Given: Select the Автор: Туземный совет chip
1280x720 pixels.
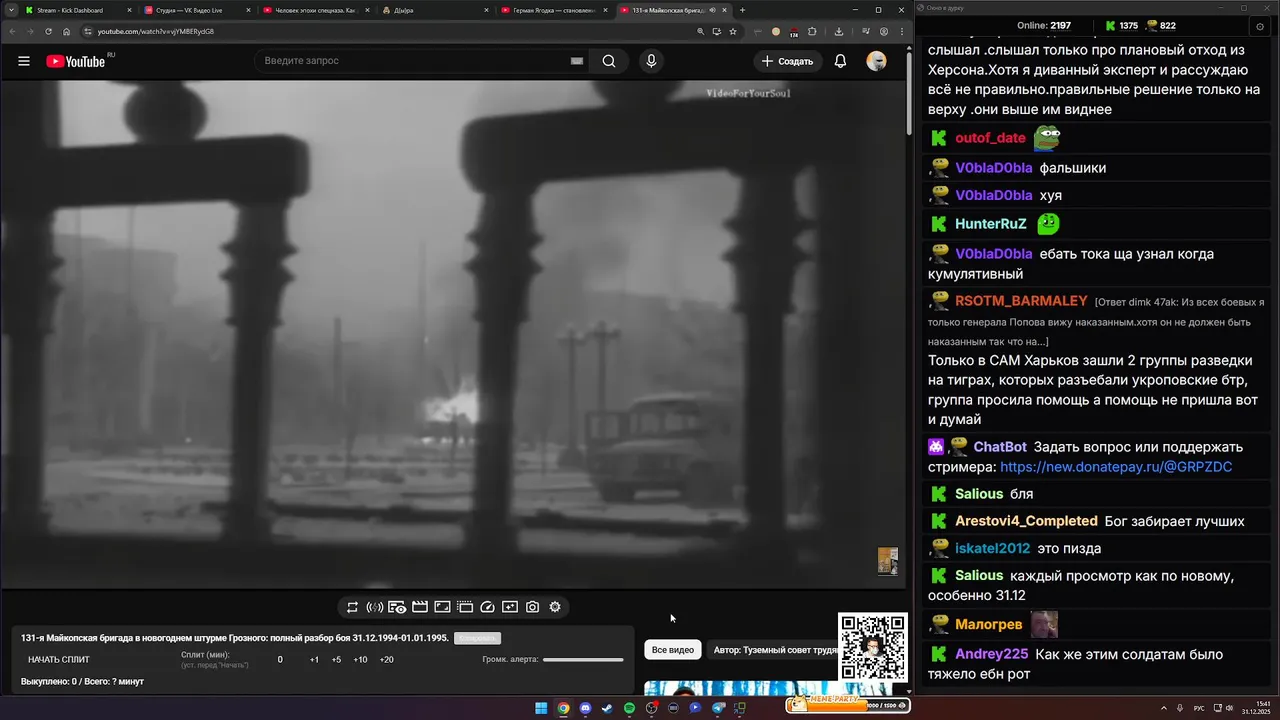Looking at the screenshot, I should (x=771, y=650).
